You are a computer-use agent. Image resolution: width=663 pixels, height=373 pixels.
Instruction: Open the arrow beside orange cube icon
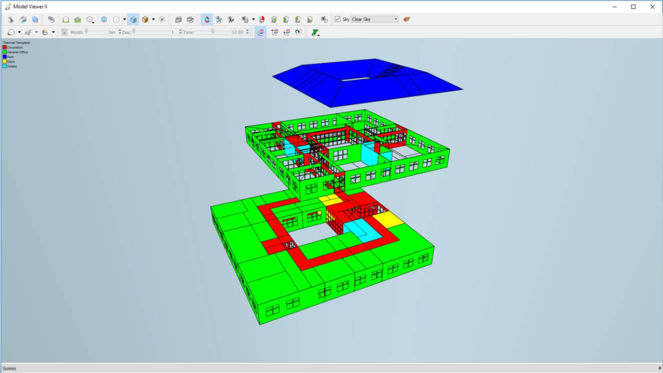tap(153, 19)
